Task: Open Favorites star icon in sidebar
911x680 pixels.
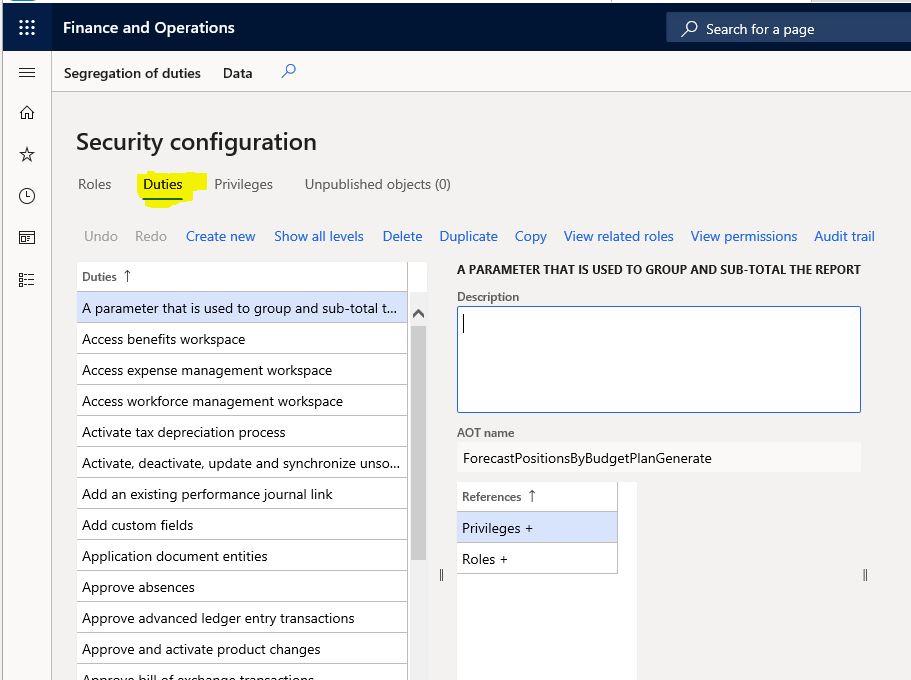Action: 27,155
